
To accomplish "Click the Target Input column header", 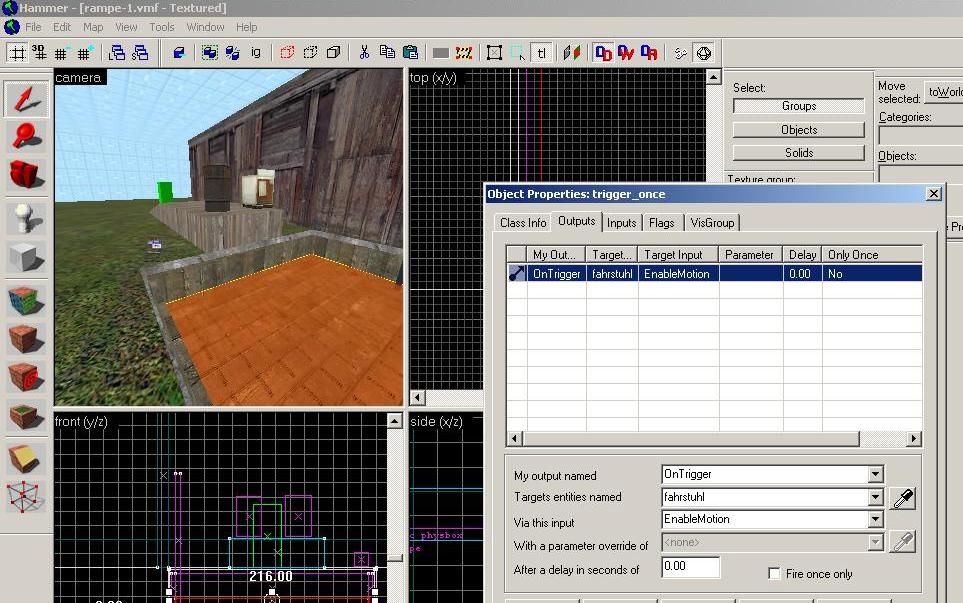I will coord(679,255).
